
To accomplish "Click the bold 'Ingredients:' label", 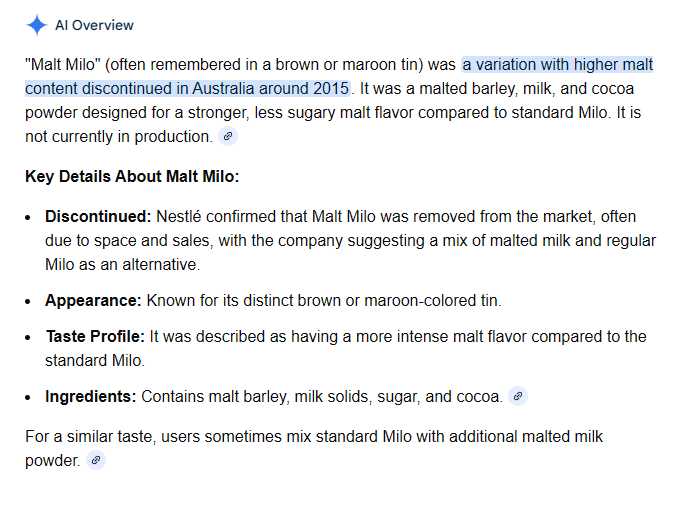I will click(91, 397).
